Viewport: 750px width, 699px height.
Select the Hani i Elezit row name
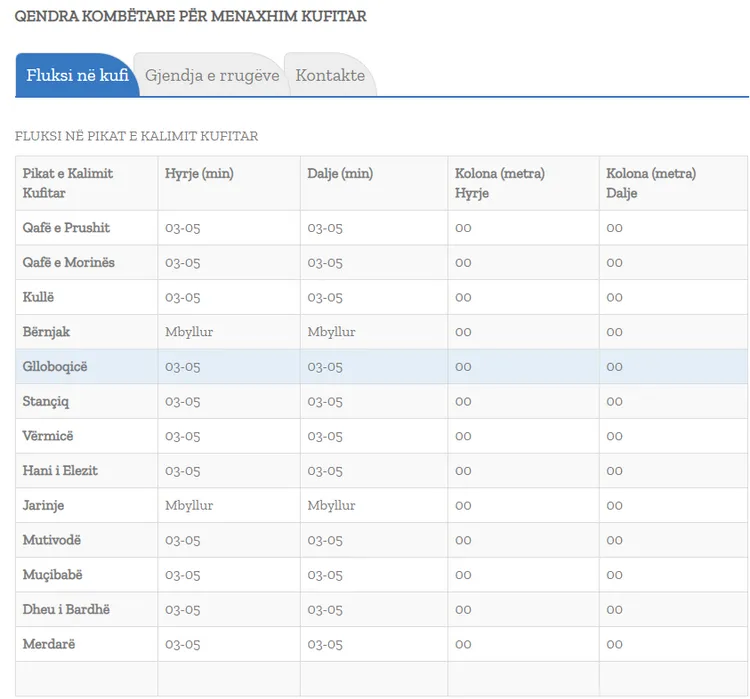click(60, 470)
